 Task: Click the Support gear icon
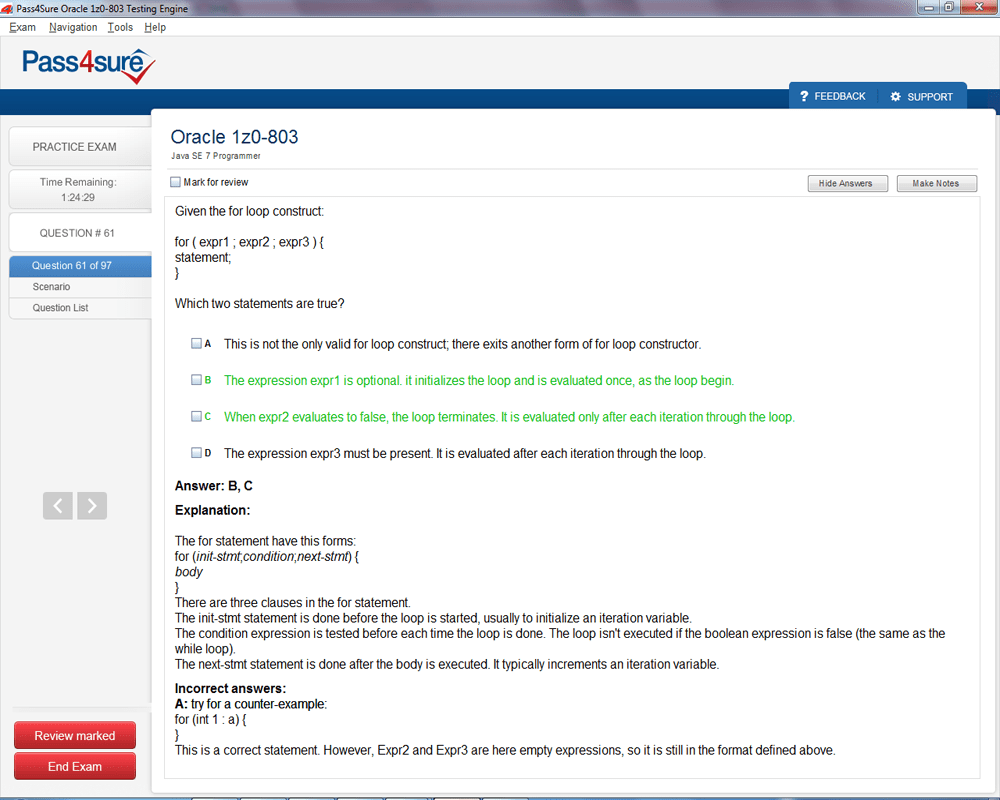(895, 96)
